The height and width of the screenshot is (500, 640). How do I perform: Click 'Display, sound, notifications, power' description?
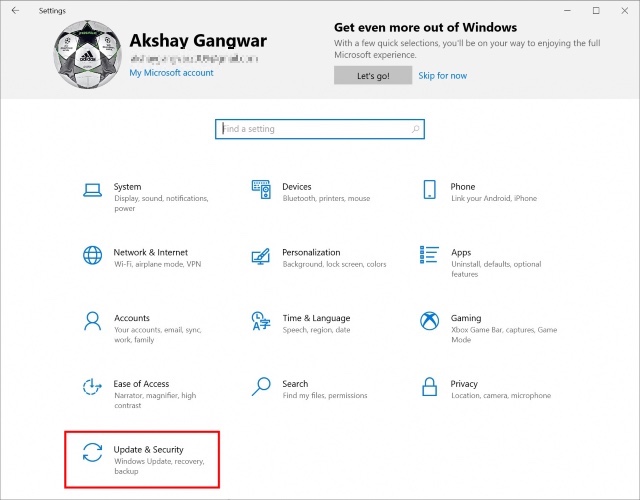click(161, 203)
